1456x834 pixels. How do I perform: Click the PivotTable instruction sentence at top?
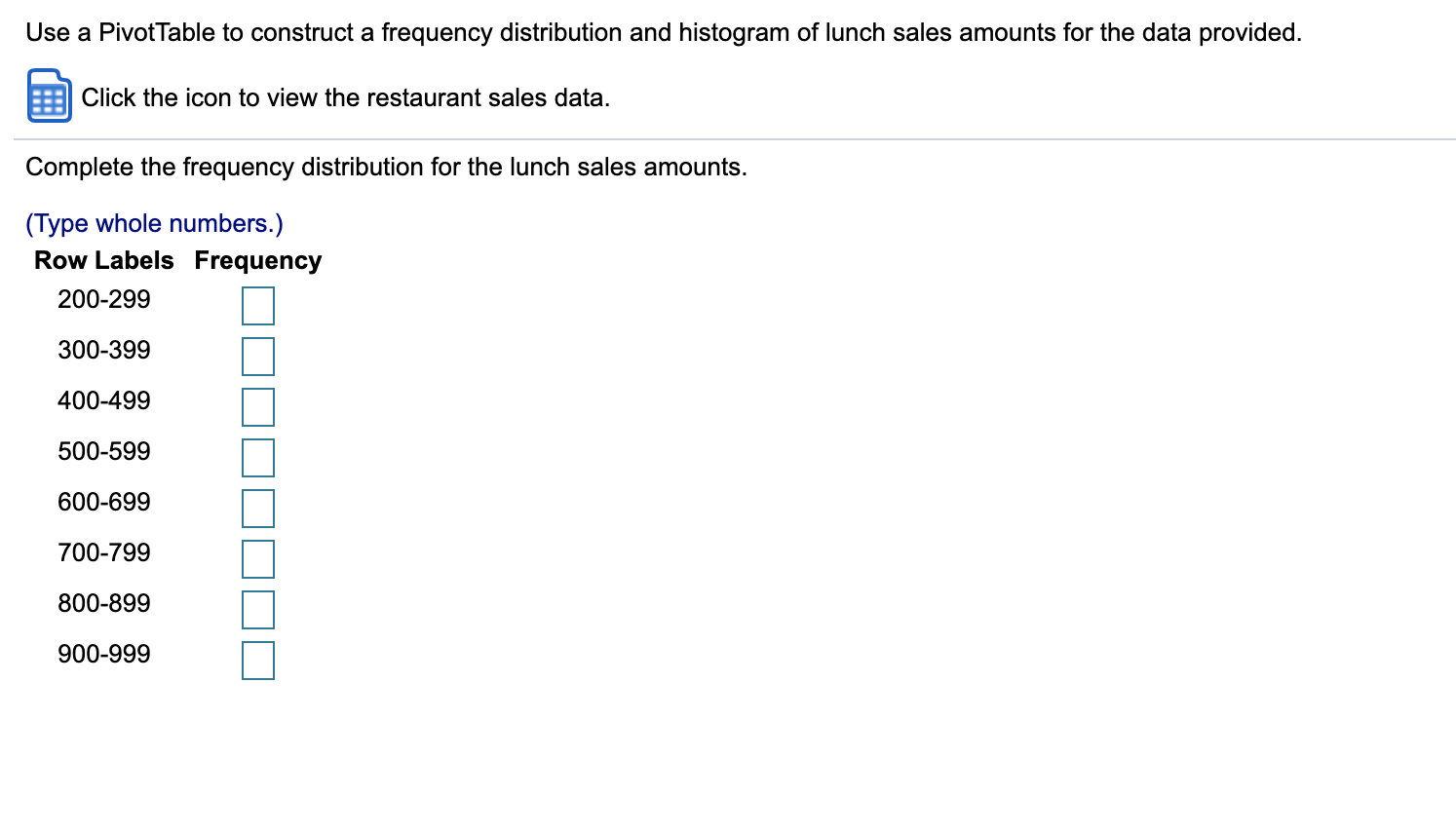click(x=664, y=32)
